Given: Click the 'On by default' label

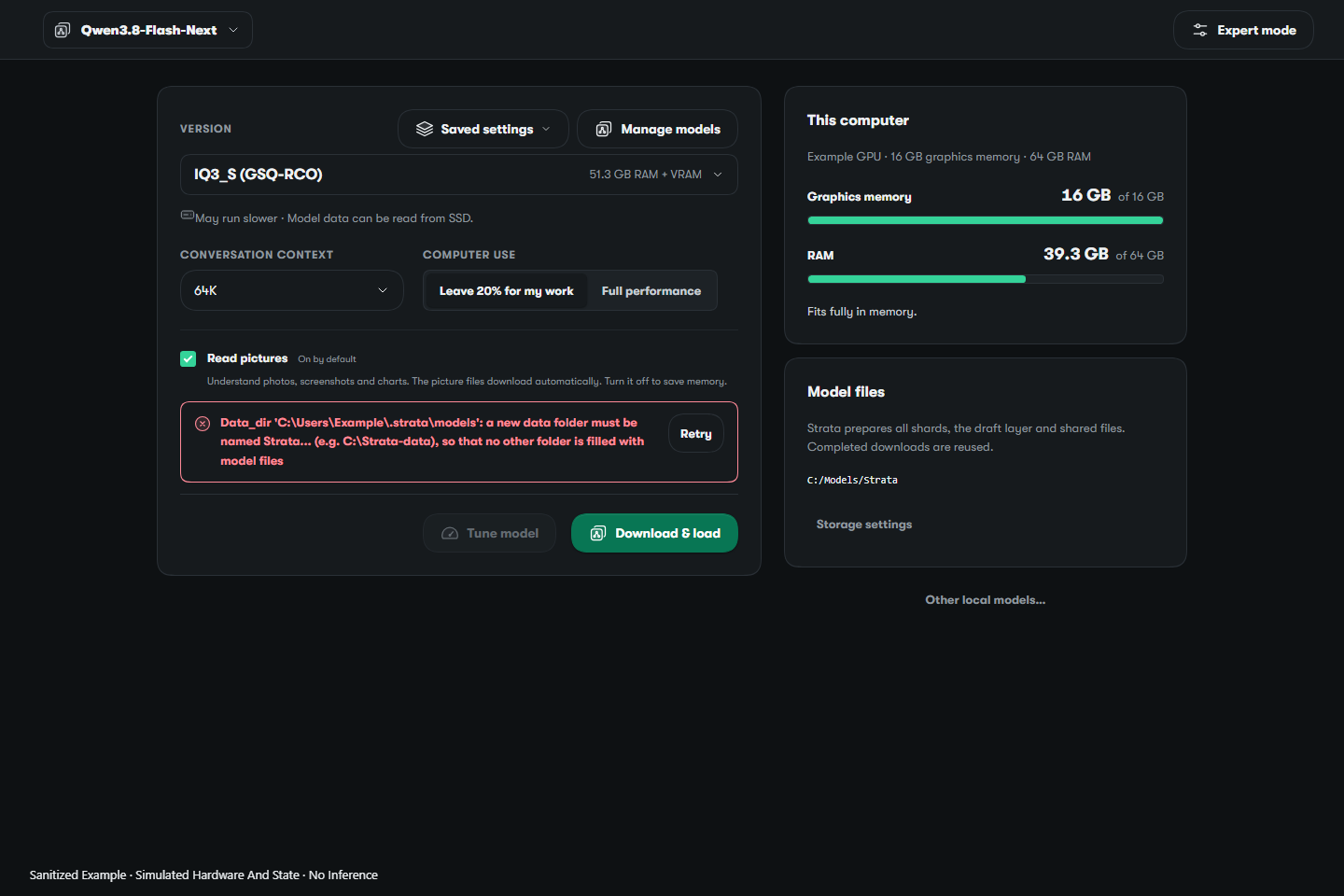Looking at the screenshot, I should [327, 359].
